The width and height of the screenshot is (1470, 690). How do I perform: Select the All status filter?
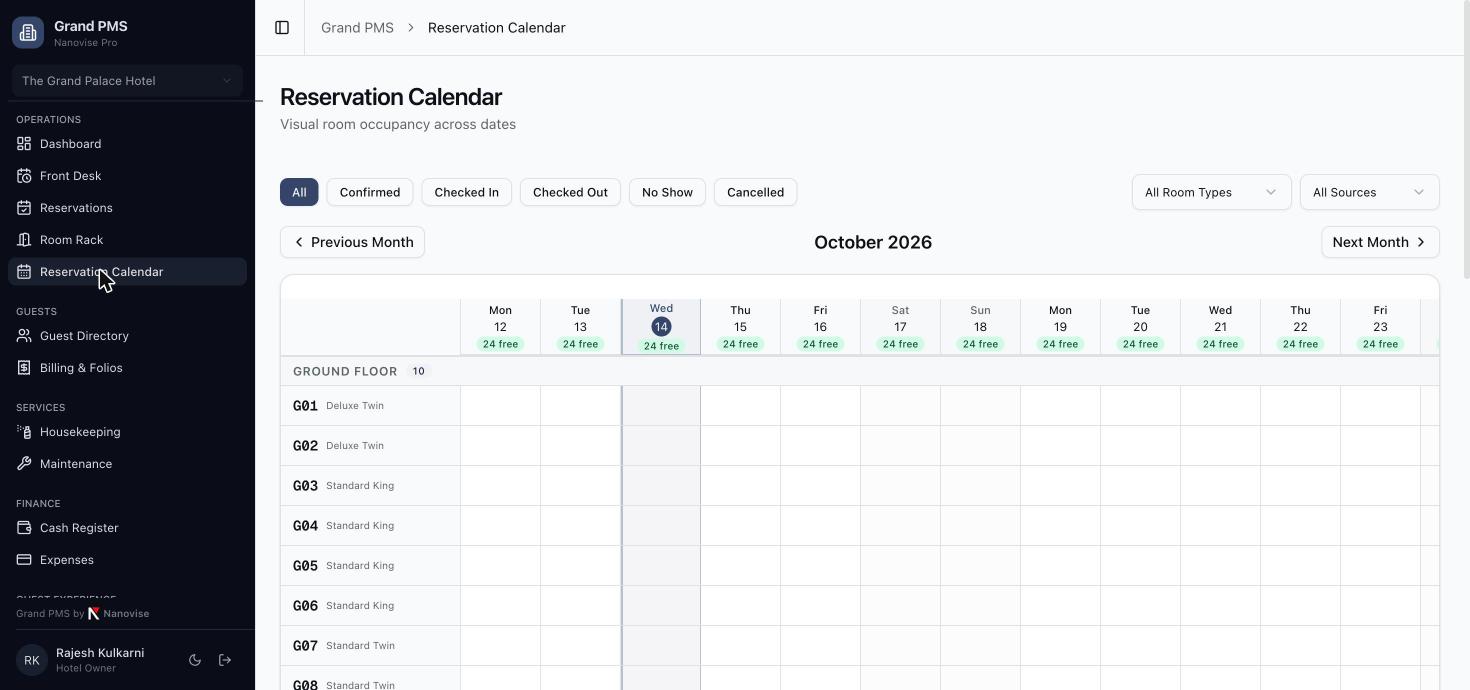(299, 192)
